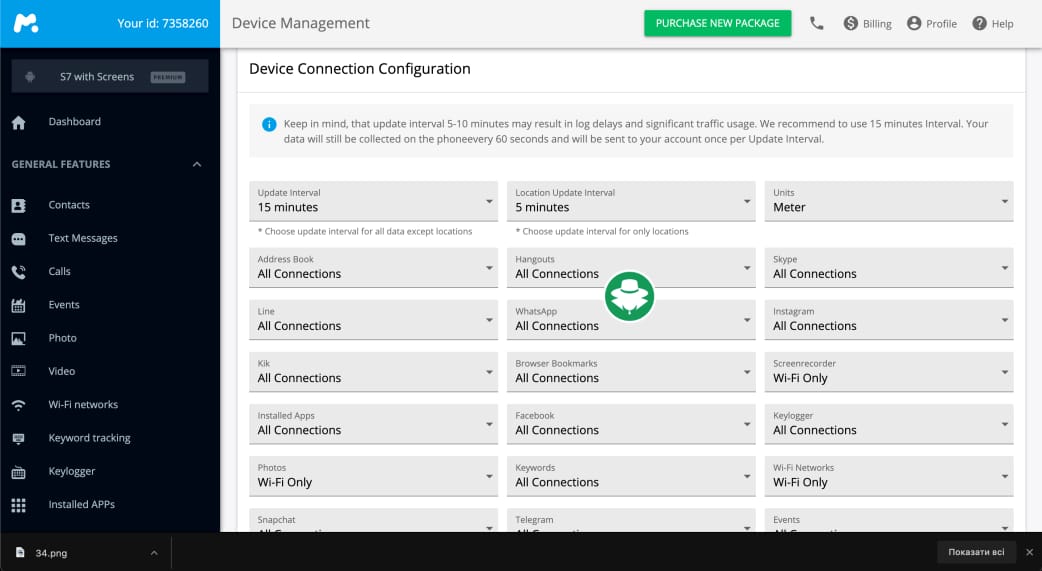The width and height of the screenshot is (1042, 571).
Task: Open Dashboard from the sidebar
Action: click(74, 122)
